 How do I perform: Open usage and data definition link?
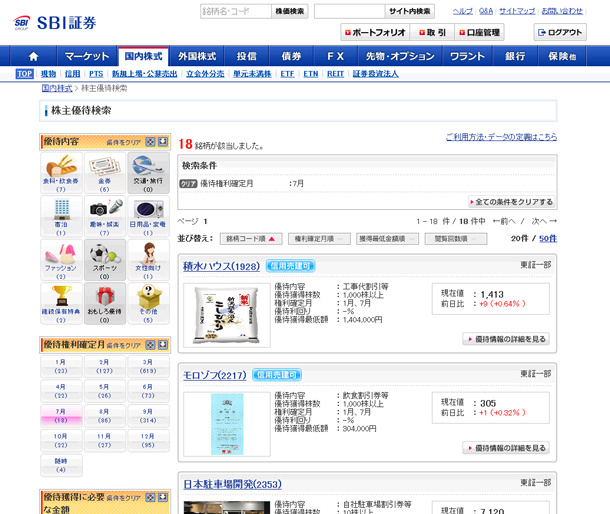[x=501, y=137]
